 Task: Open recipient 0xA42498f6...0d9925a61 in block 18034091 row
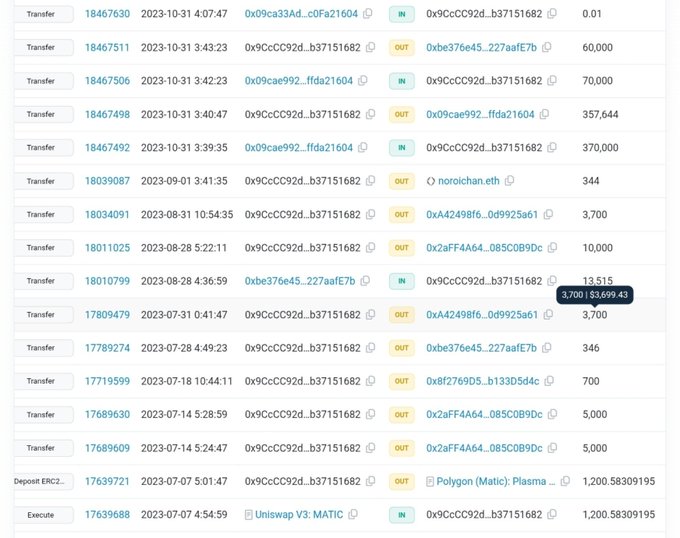coord(482,215)
